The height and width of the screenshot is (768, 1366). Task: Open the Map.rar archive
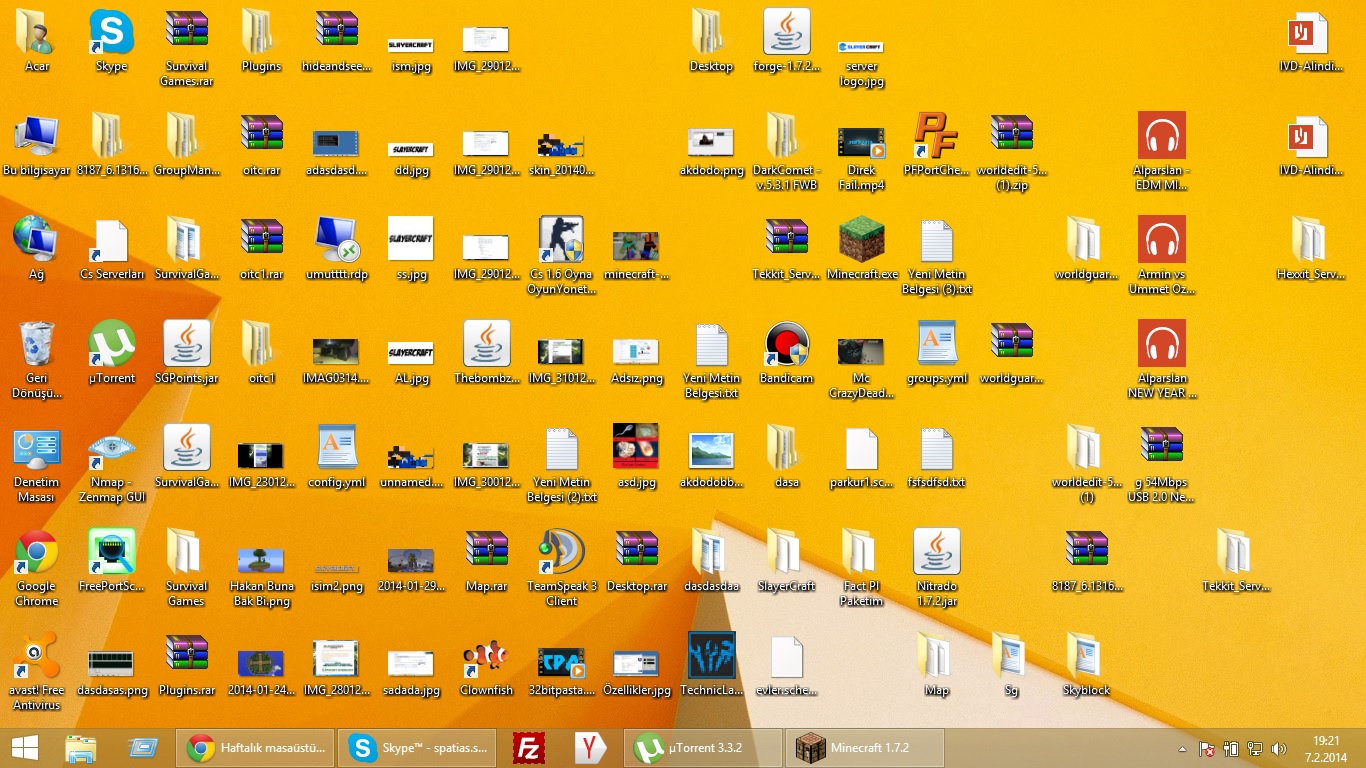click(486, 562)
